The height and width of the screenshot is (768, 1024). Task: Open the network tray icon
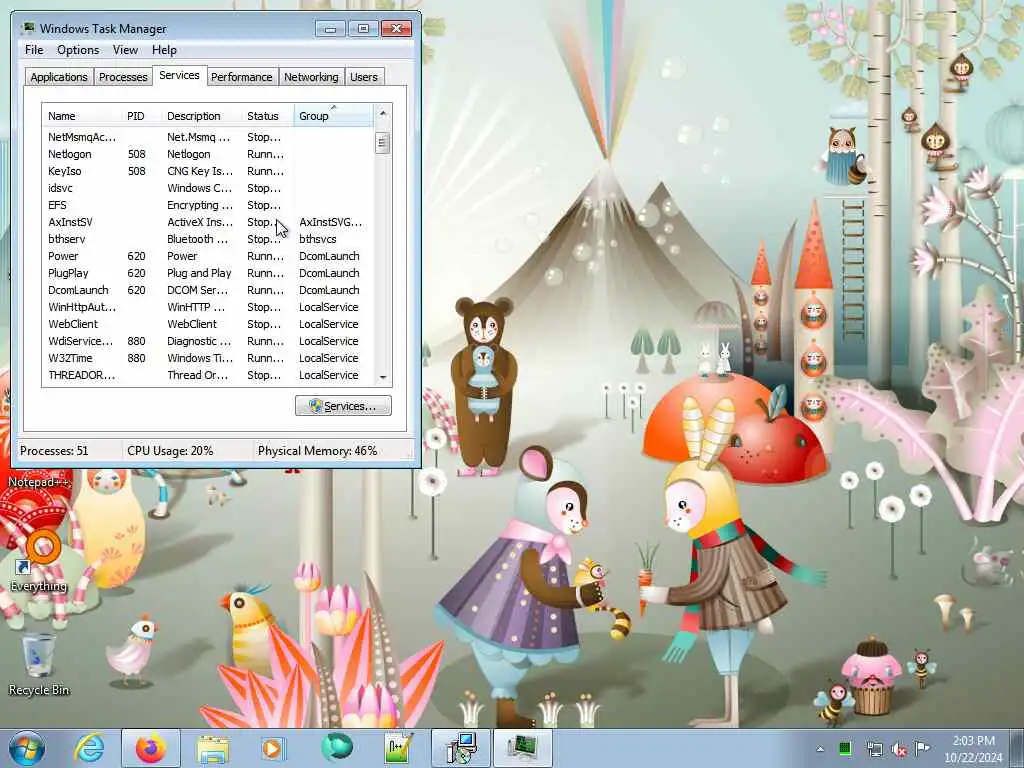pos(874,749)
